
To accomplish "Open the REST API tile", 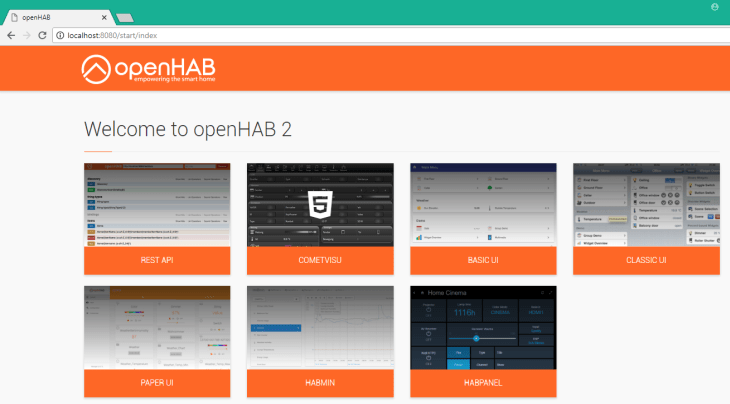I will 157,260.
